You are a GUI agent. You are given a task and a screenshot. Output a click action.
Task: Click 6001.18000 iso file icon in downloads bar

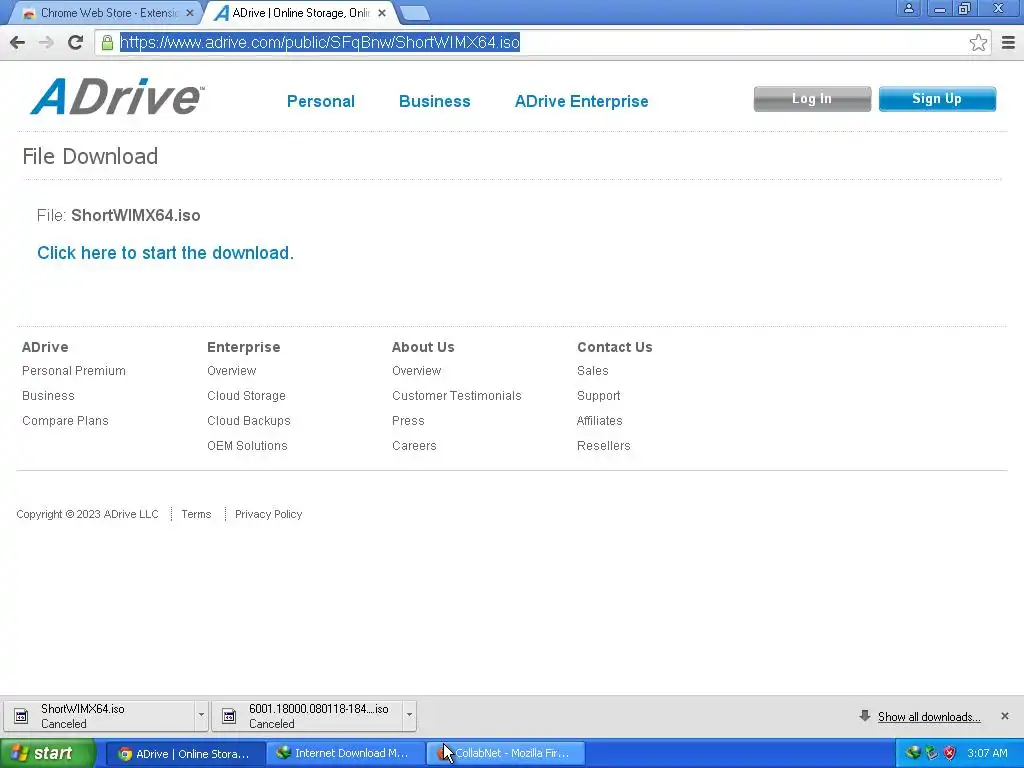(229, 716)
